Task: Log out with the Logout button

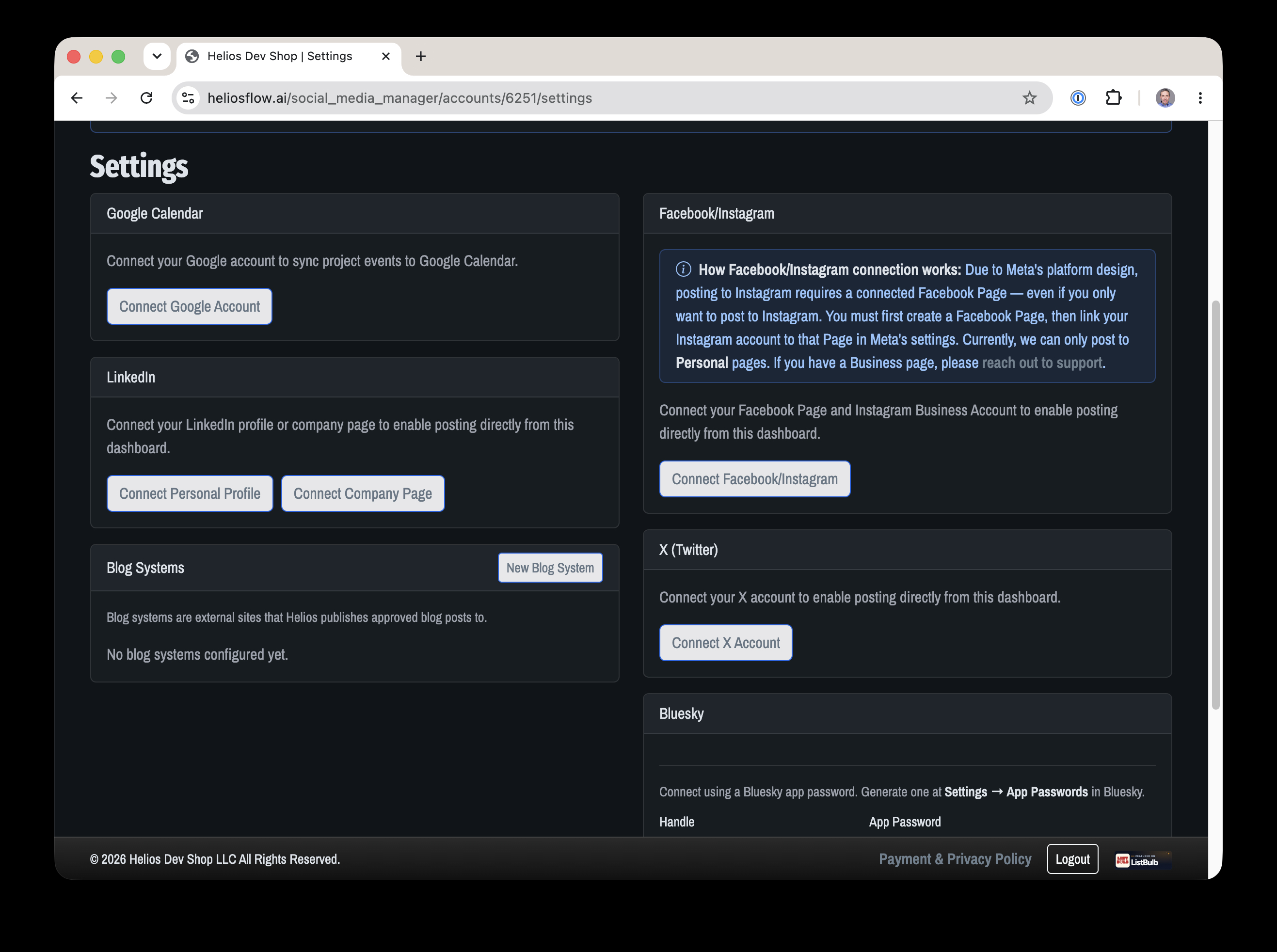Action: [x=1072, y=859]
